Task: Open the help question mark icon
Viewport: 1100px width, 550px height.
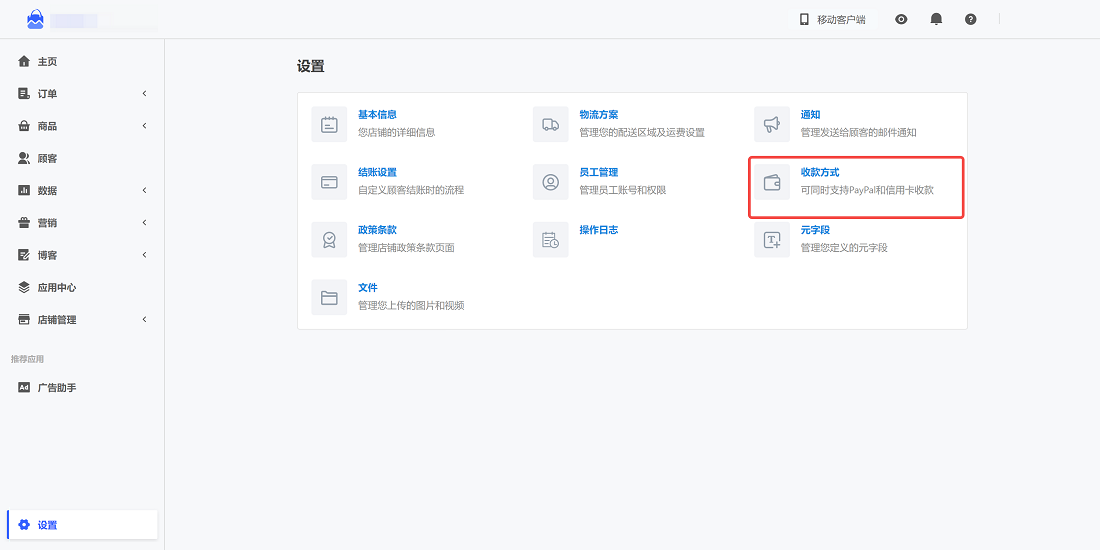Action: click(970, 19)
